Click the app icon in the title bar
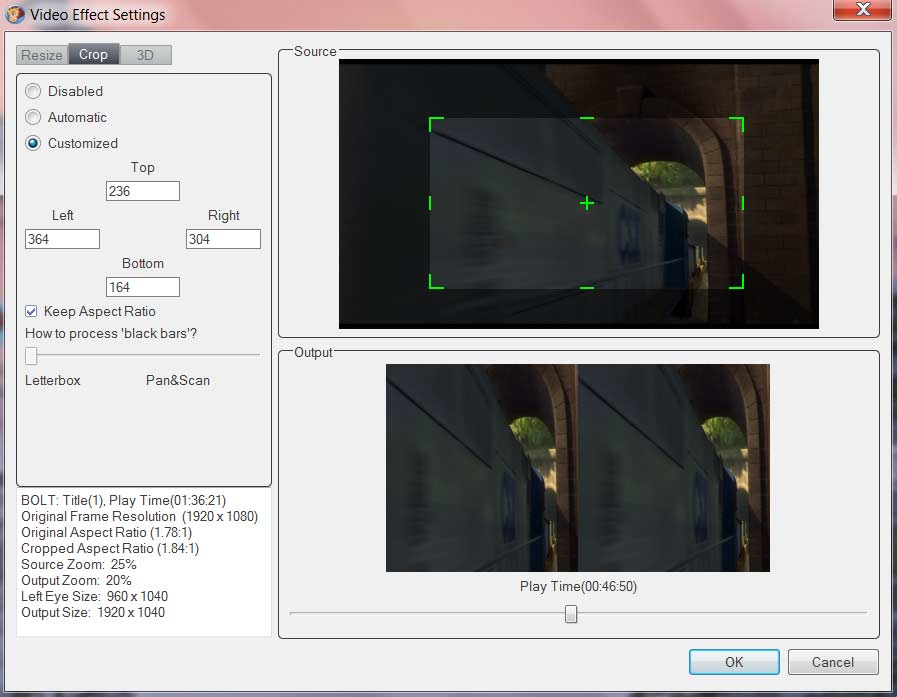 [14, 14]
